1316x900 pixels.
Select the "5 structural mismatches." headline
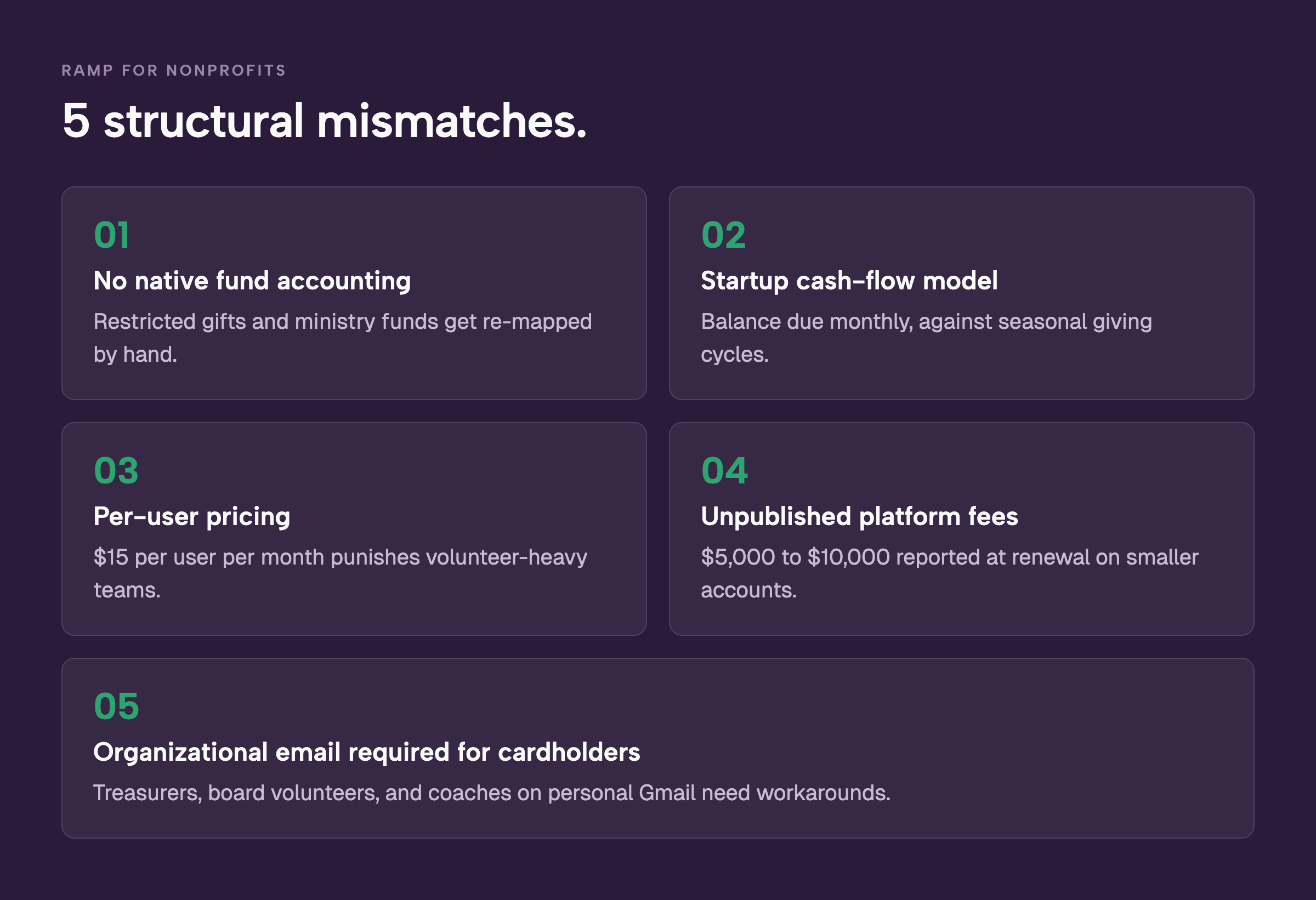(x=324, y=121)
